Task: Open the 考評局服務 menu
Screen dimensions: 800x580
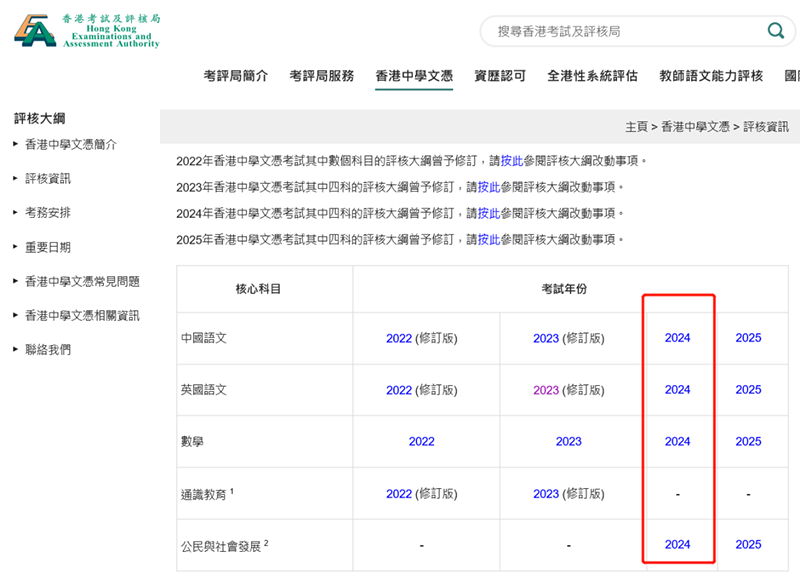Action: [x=321, y=76]
